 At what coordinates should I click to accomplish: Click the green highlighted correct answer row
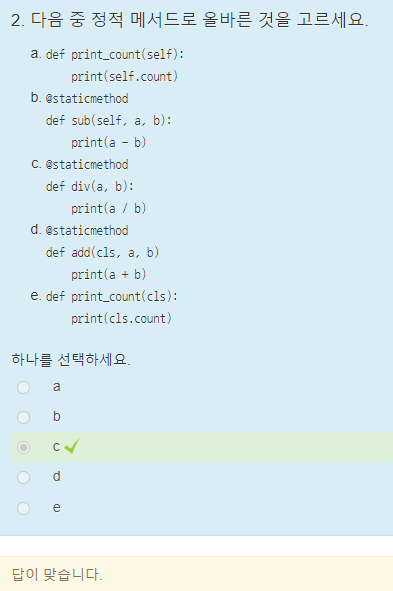(202, 447)
